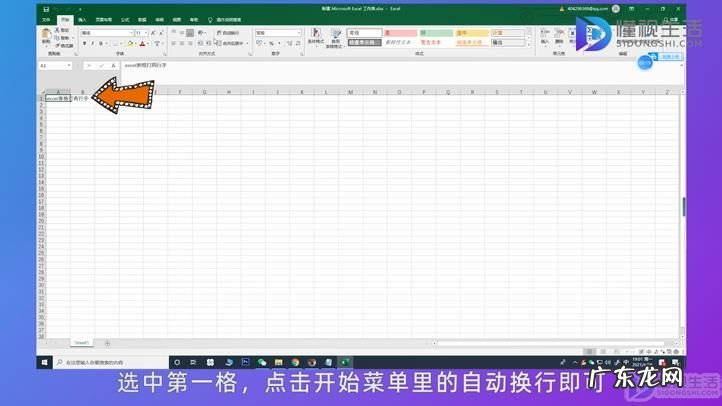
Task: Click the vertical scrollbar thumb
Action: tap(684, 206)
